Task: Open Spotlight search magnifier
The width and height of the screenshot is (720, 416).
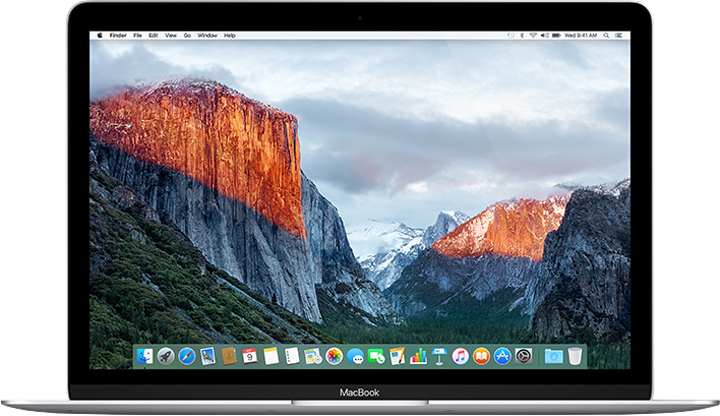Action: point(607,35)
